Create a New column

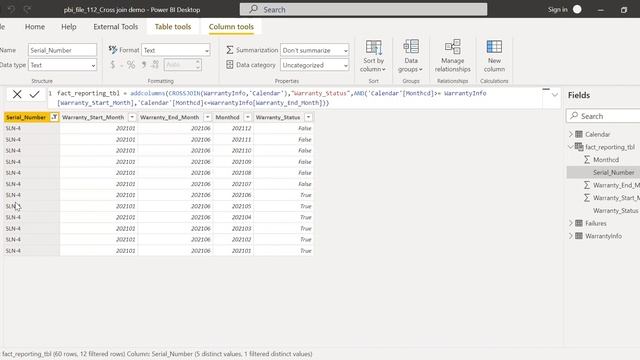[494, 56]
